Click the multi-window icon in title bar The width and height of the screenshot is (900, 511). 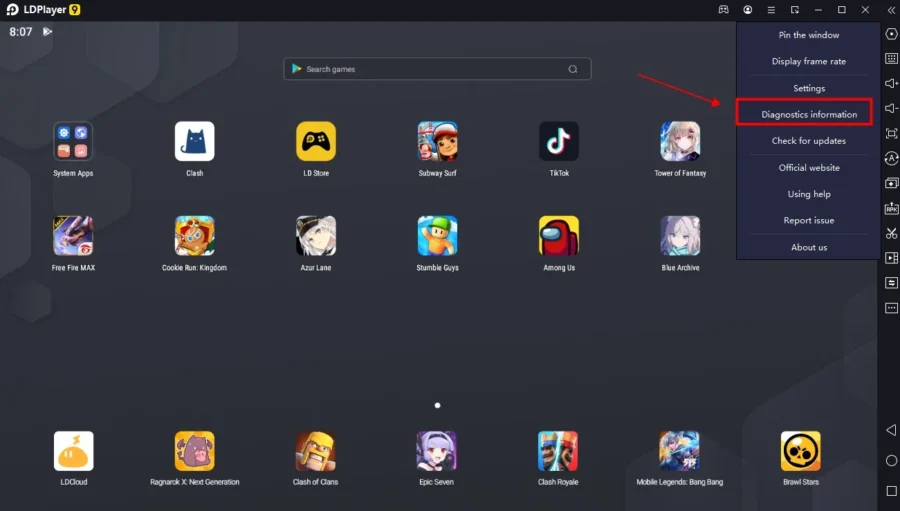pos(794,10)
